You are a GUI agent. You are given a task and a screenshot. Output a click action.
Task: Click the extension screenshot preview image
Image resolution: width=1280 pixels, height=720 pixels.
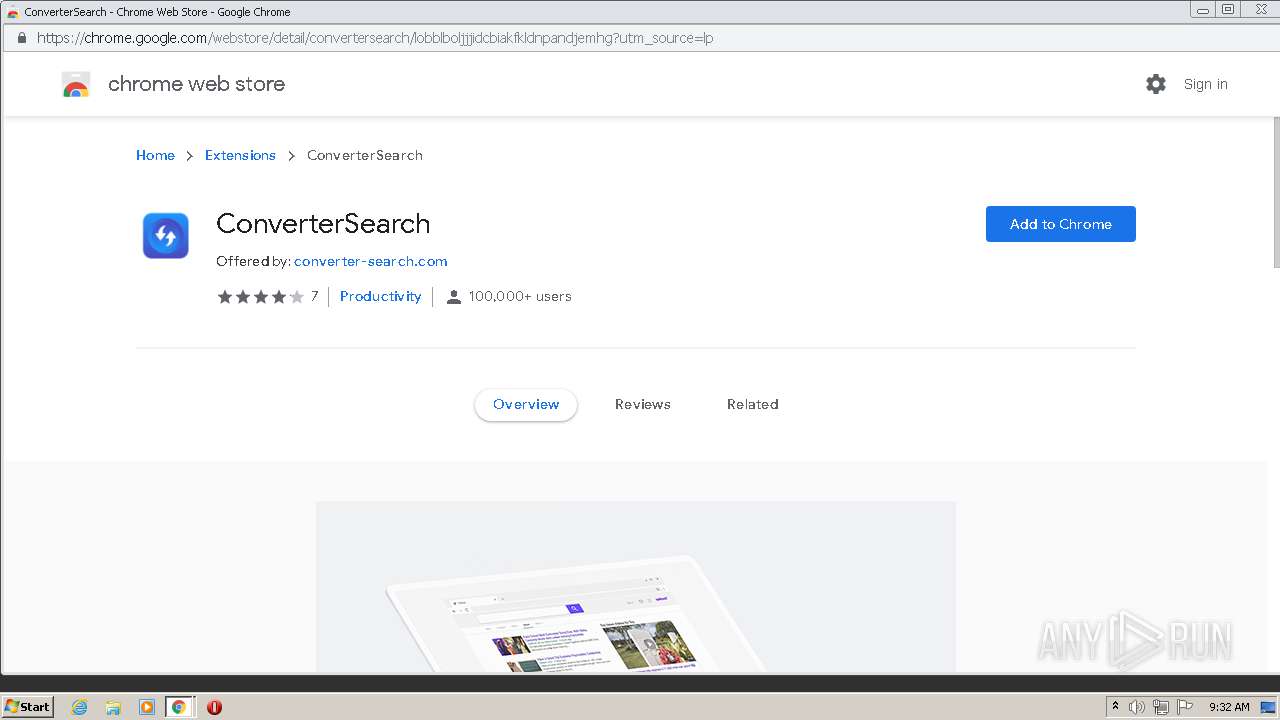[x=636, y=587]
